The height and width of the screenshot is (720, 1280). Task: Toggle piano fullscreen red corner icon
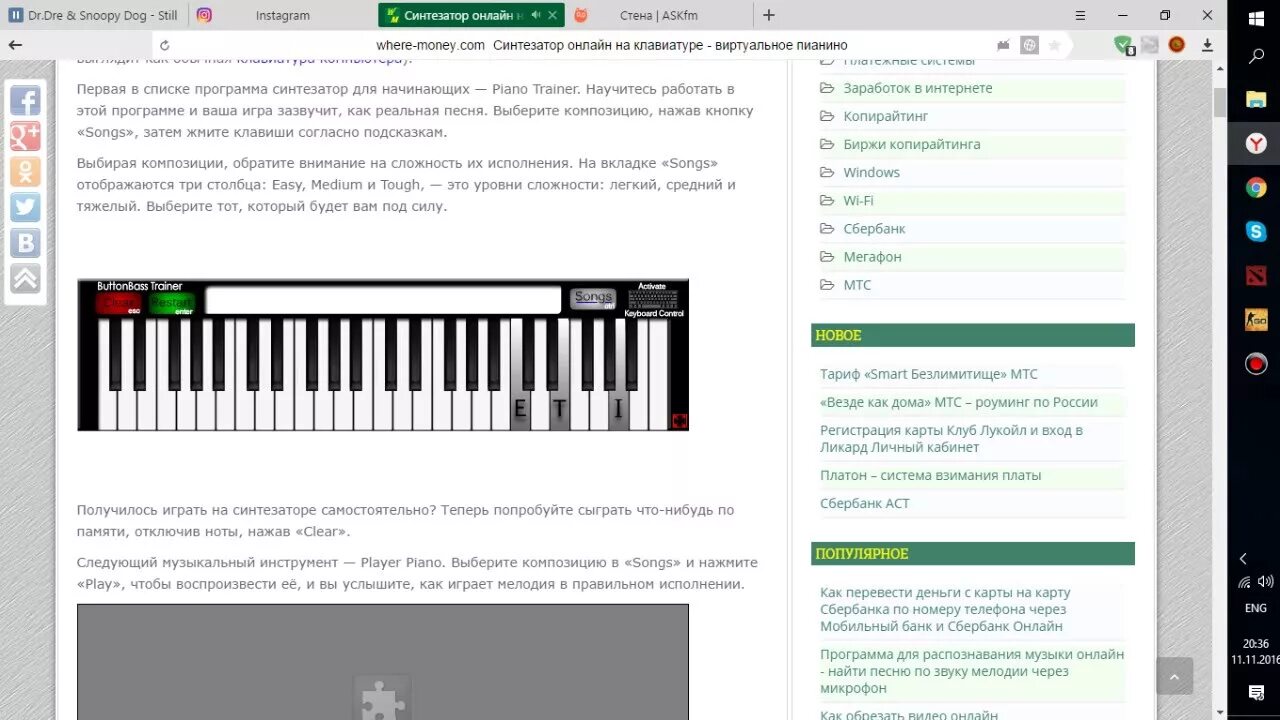679,421
